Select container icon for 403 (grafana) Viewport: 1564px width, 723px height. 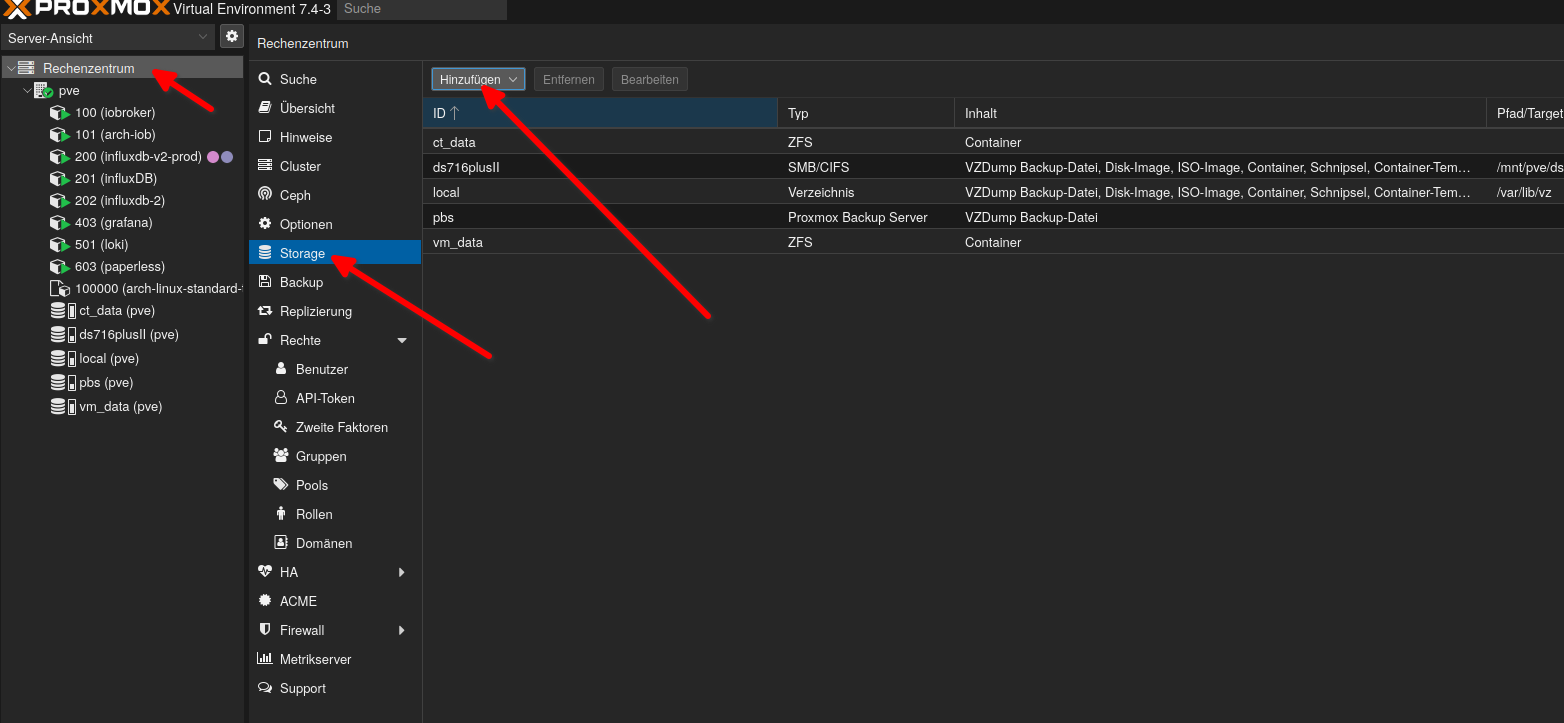point(59,222)
